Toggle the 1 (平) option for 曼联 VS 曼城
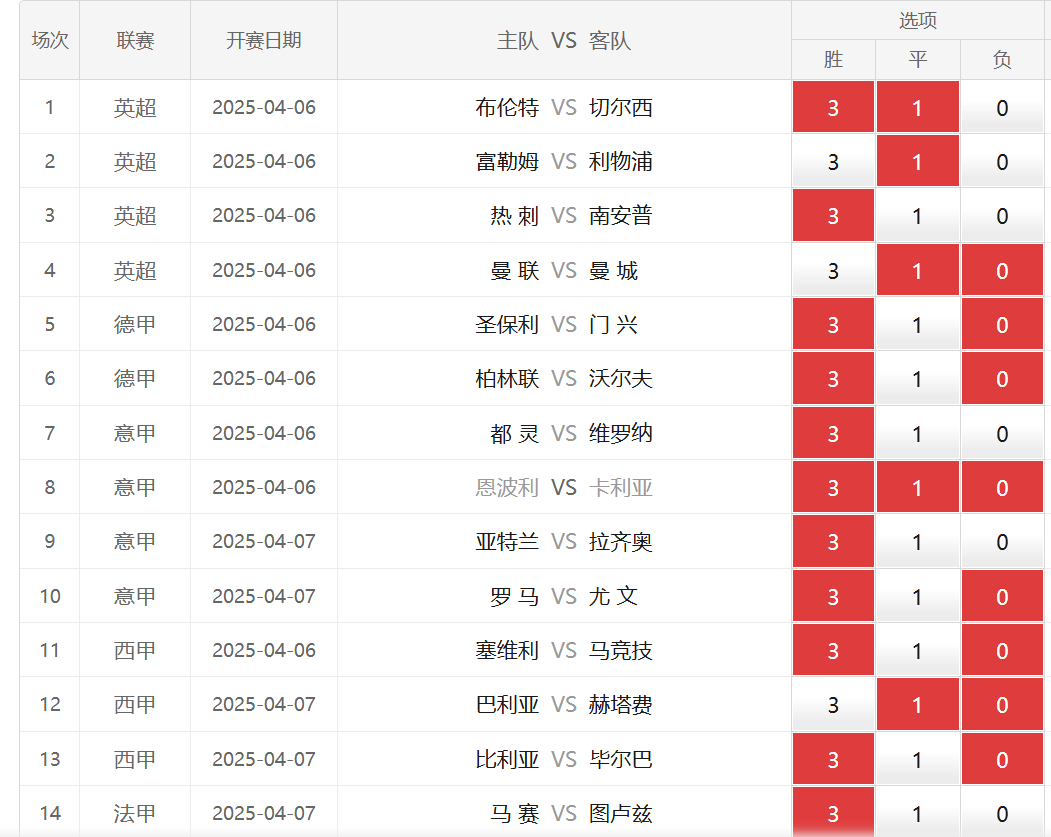Image resolution: width=1051 pixels, height=837 pixels. coord(918,270)
